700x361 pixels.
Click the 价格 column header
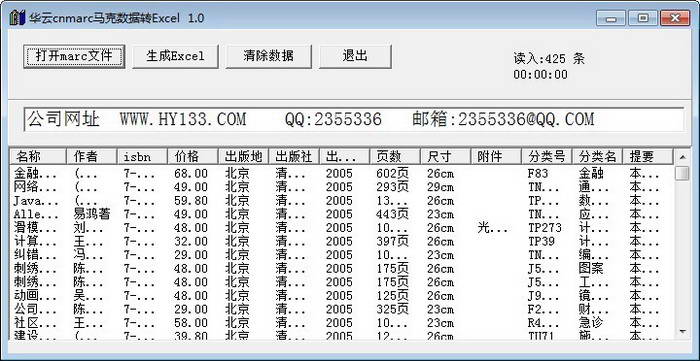(x=192, y=157)
